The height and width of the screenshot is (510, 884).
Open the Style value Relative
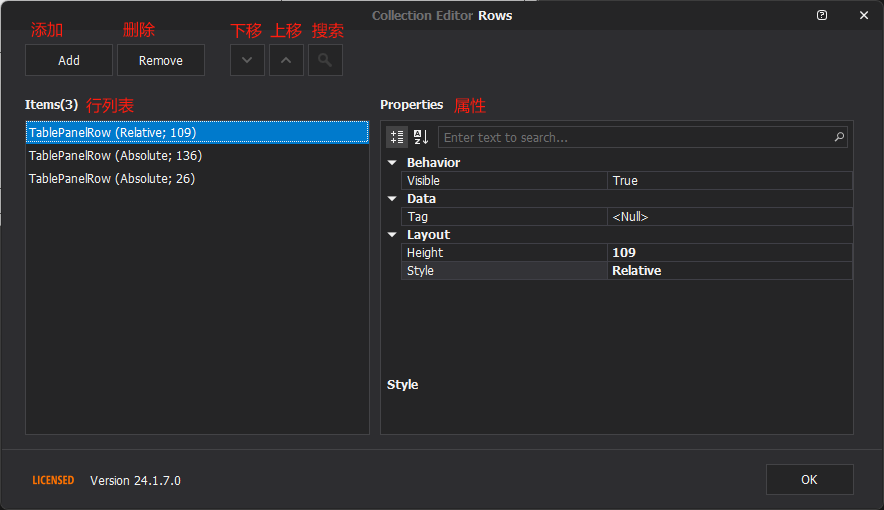point(730,270)
